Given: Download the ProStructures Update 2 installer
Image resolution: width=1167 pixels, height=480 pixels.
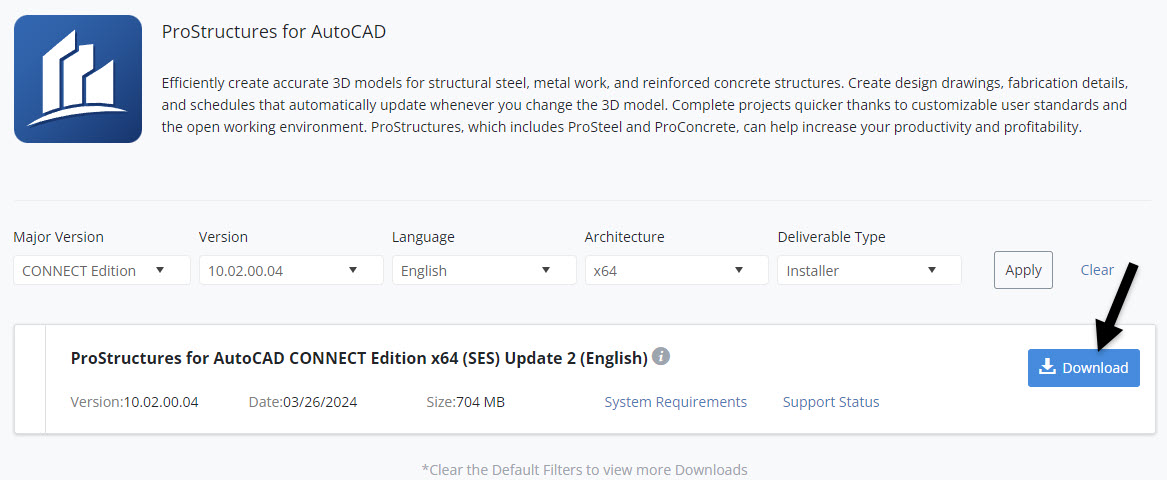Looking at the screenshot, I should (x=1083, y=368).
